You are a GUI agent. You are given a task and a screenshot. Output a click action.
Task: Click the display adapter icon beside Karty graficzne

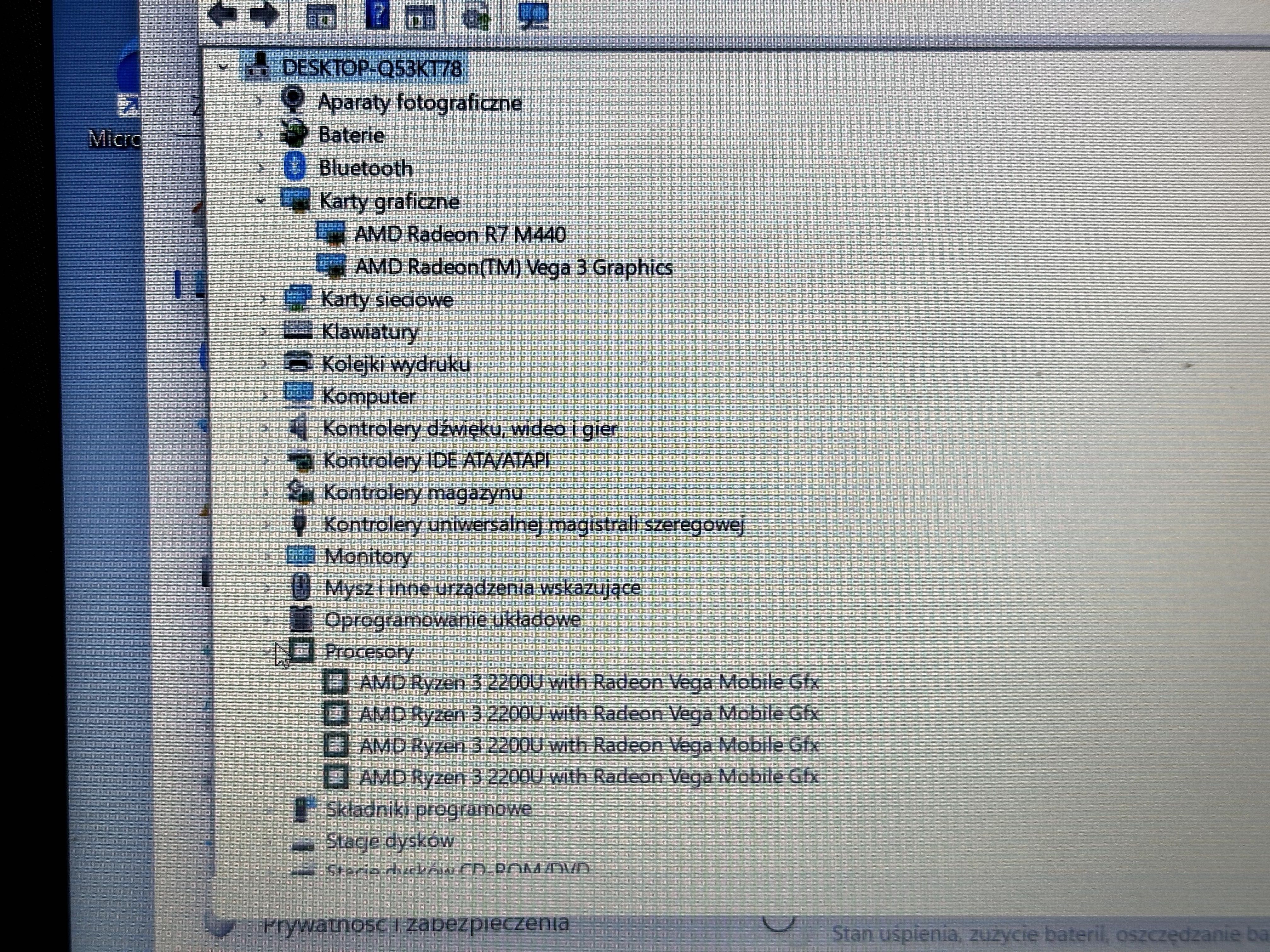(x=296, y=200)
